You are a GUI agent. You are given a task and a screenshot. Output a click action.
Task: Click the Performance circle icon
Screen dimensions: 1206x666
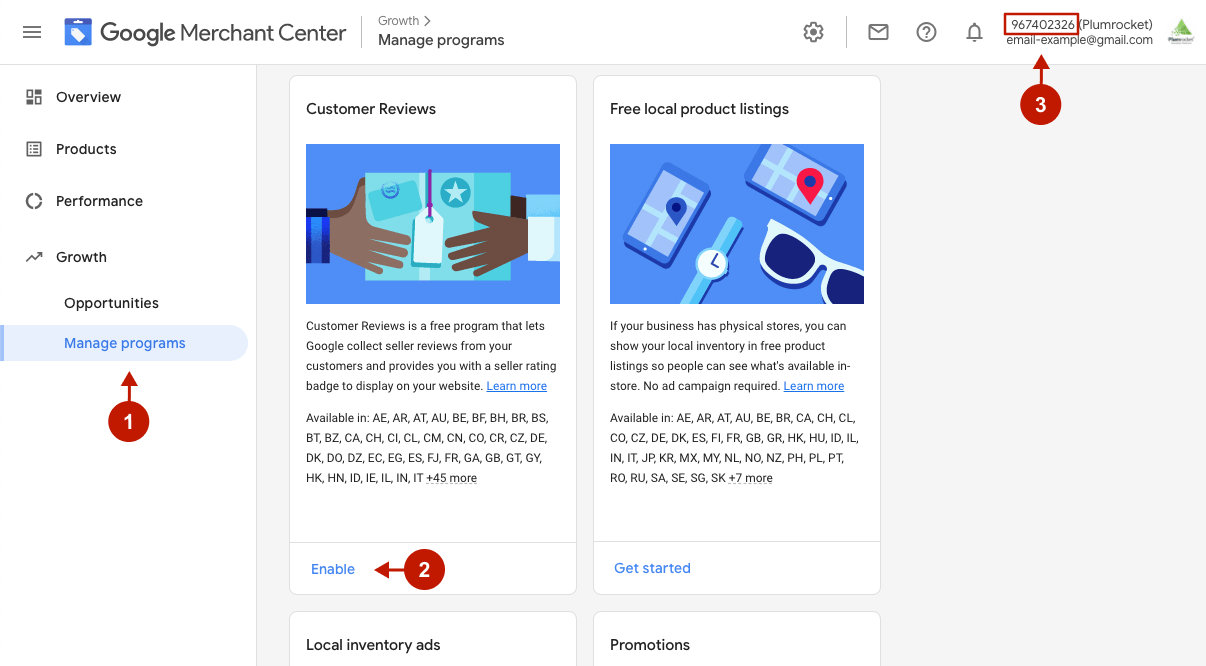tap(34, 201)
